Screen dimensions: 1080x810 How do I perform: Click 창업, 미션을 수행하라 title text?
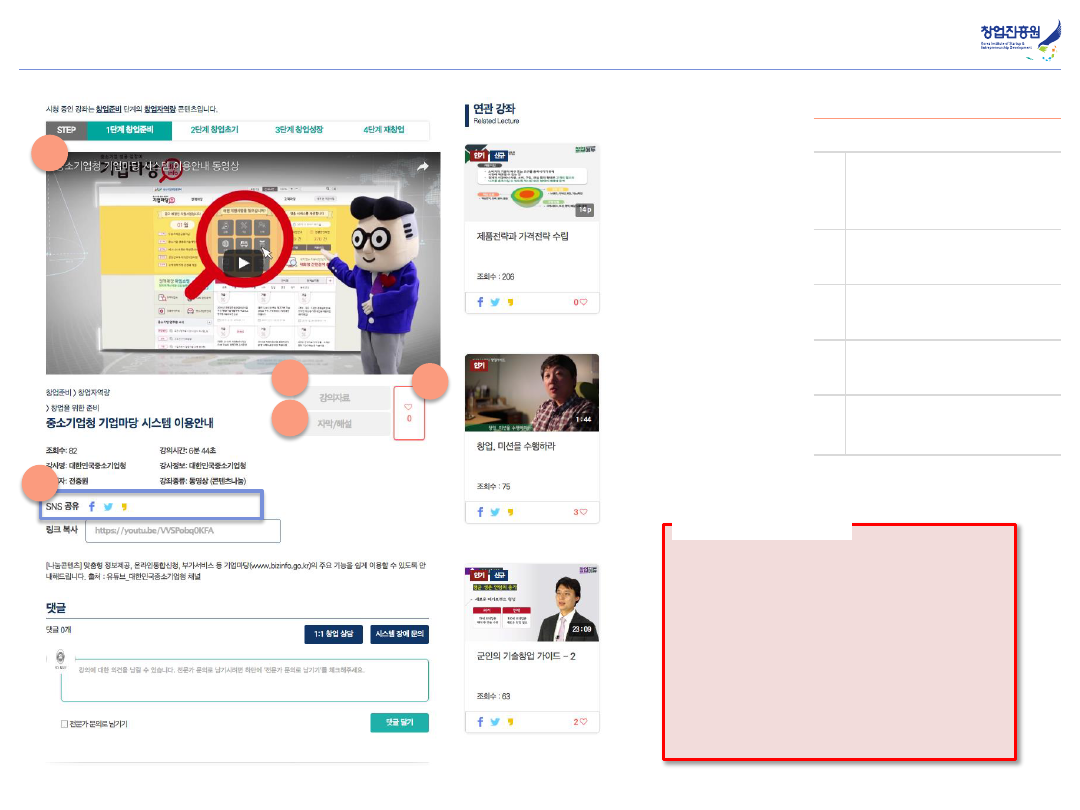click(x=516, y=446)
